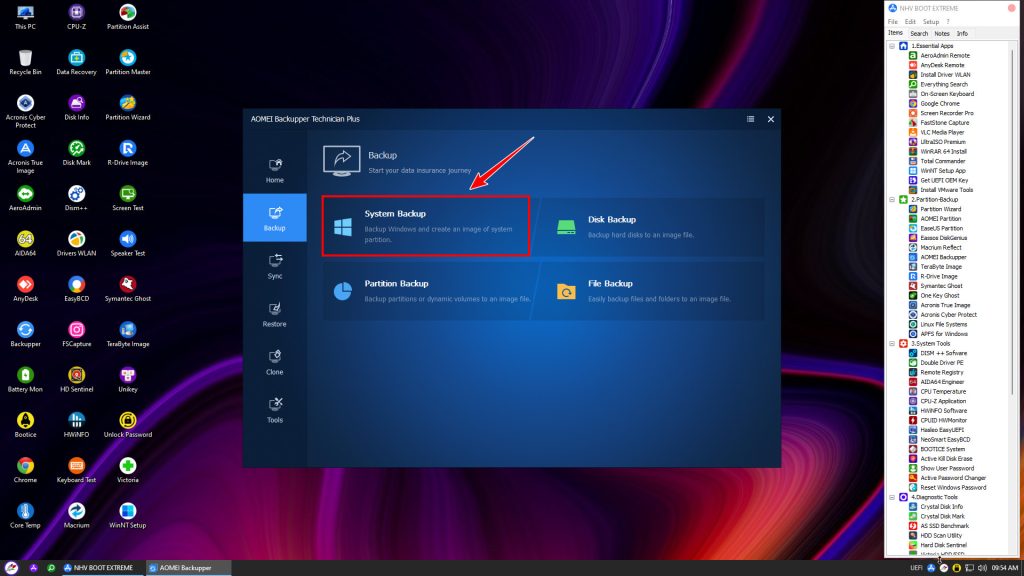This screenshot has width=1024, height=576.
Task: Open HD Sentinel desktop shortcut
Action: [x=76, y=379]
